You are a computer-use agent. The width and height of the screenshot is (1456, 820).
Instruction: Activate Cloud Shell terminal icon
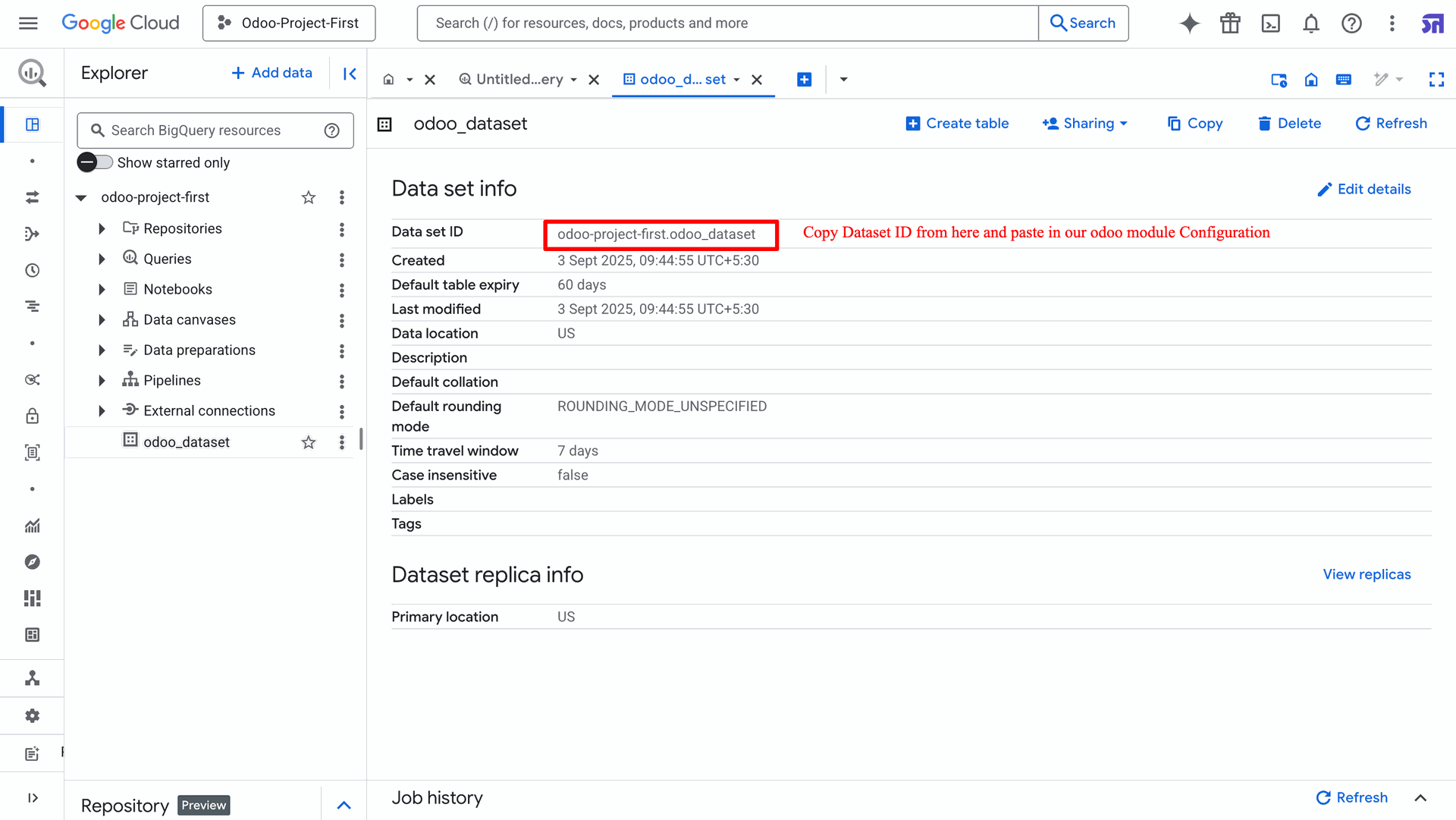click(1270, 24)
